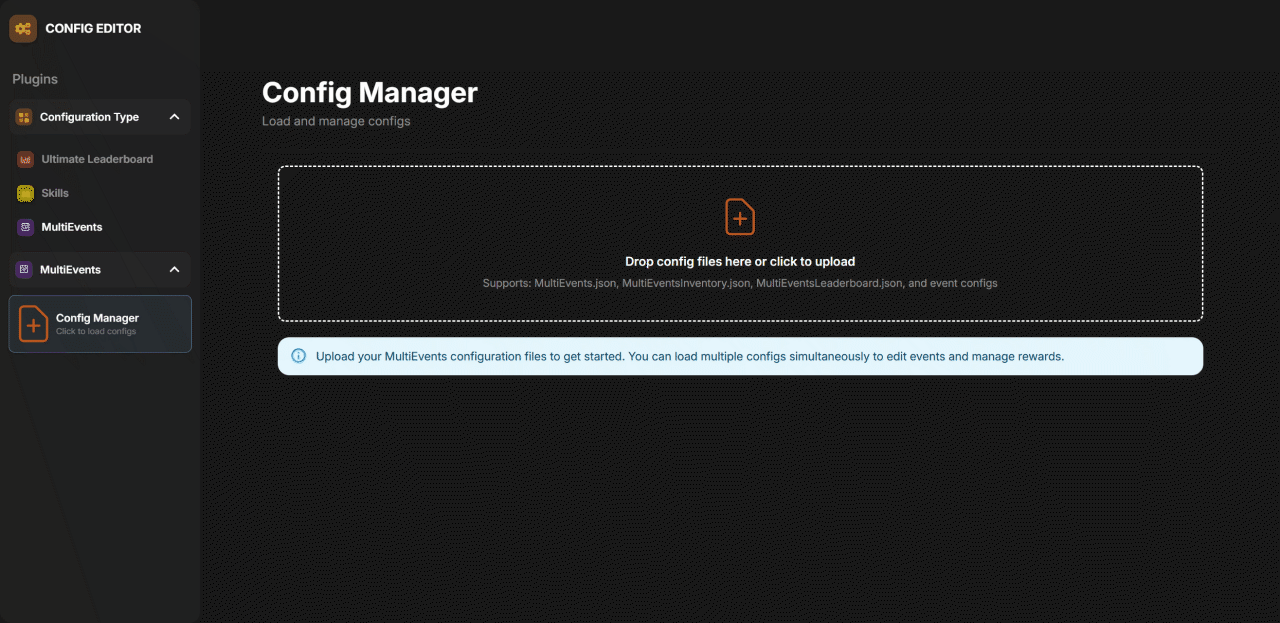Image resolution: width=1280 pixels, height=623 pixels.
Task: Click the 'Config Manager' page heading
Action: click(370, 93)
